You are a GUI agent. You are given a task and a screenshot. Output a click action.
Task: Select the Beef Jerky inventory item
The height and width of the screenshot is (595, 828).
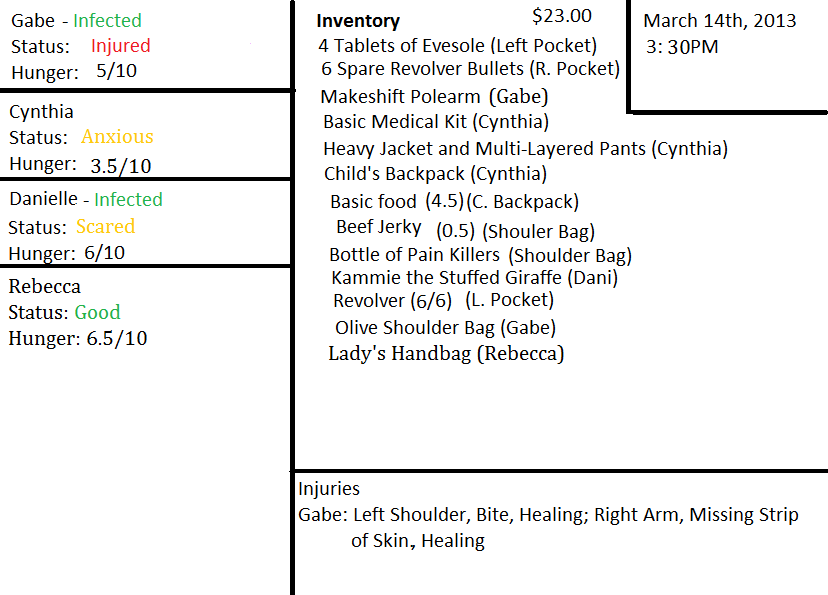click(378, 227)
